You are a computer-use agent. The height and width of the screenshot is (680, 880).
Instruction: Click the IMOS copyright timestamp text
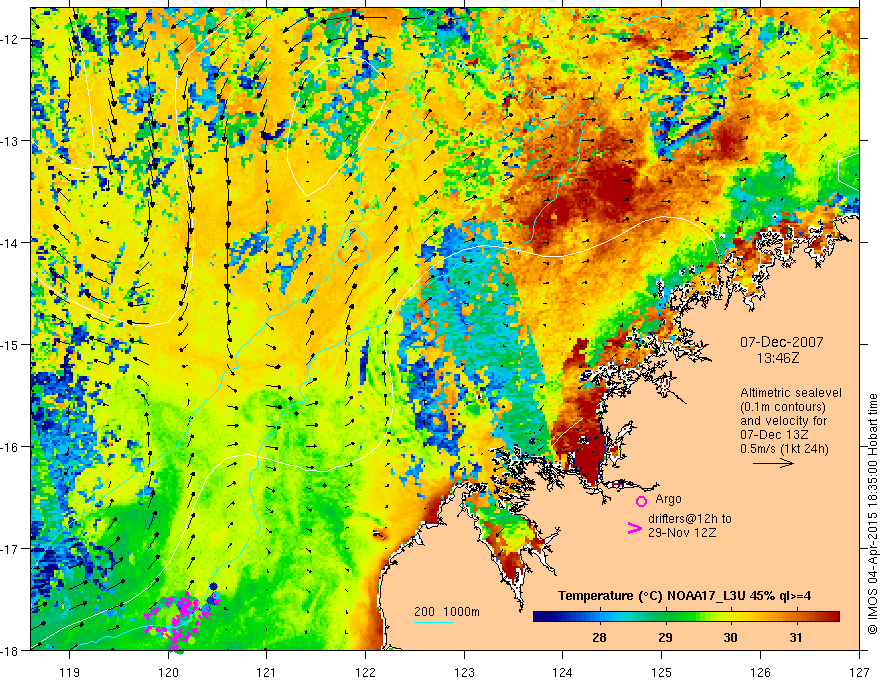pos(872,516)
